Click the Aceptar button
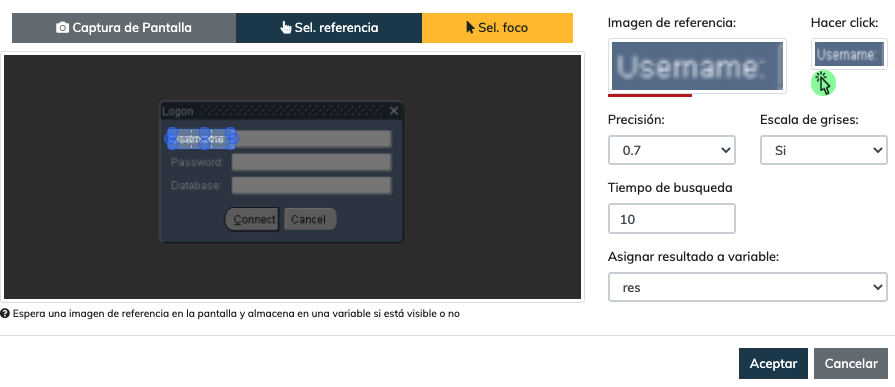 click(773, 364)
